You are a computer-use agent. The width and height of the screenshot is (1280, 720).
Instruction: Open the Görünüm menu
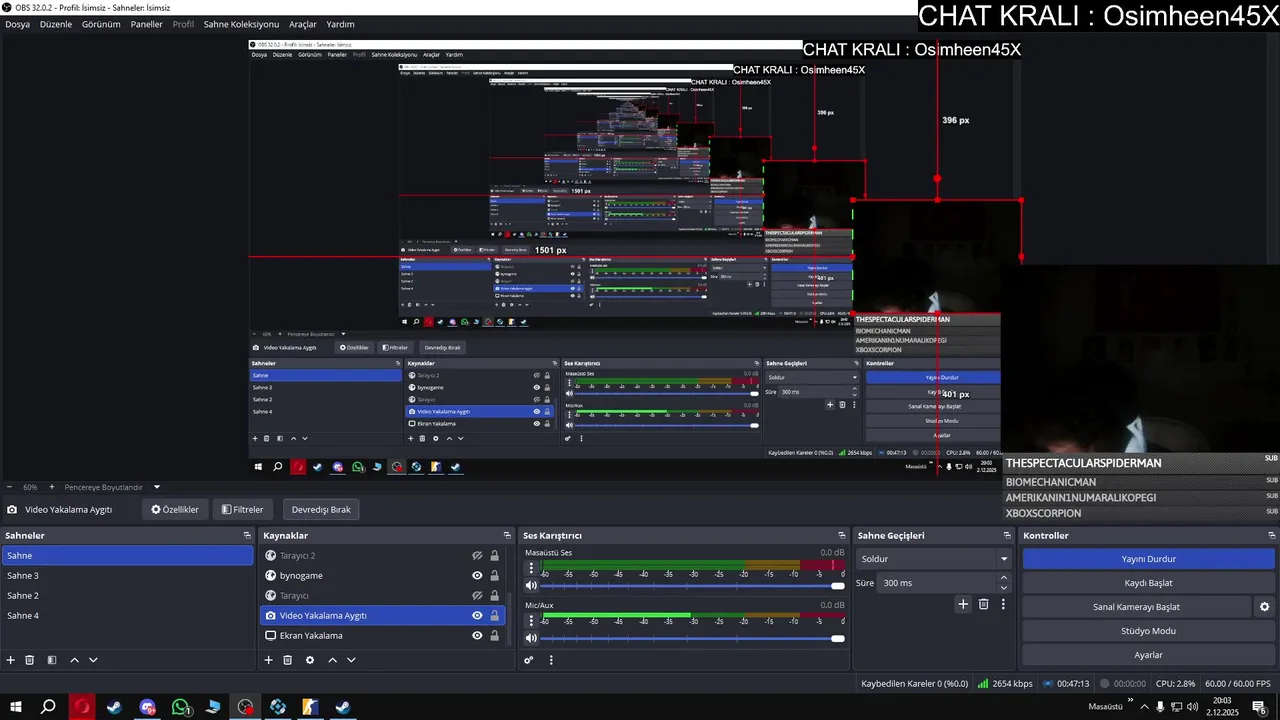point(101,24)
